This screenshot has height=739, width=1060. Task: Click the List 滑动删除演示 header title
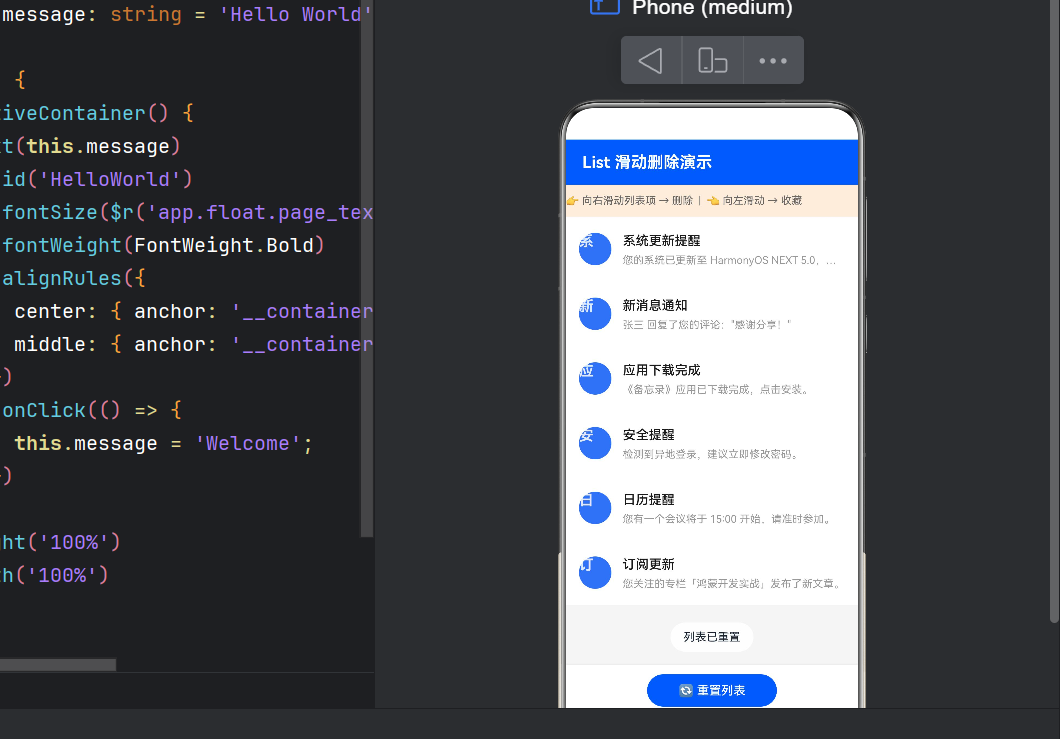pyautogui.click(x=647, y=162)
